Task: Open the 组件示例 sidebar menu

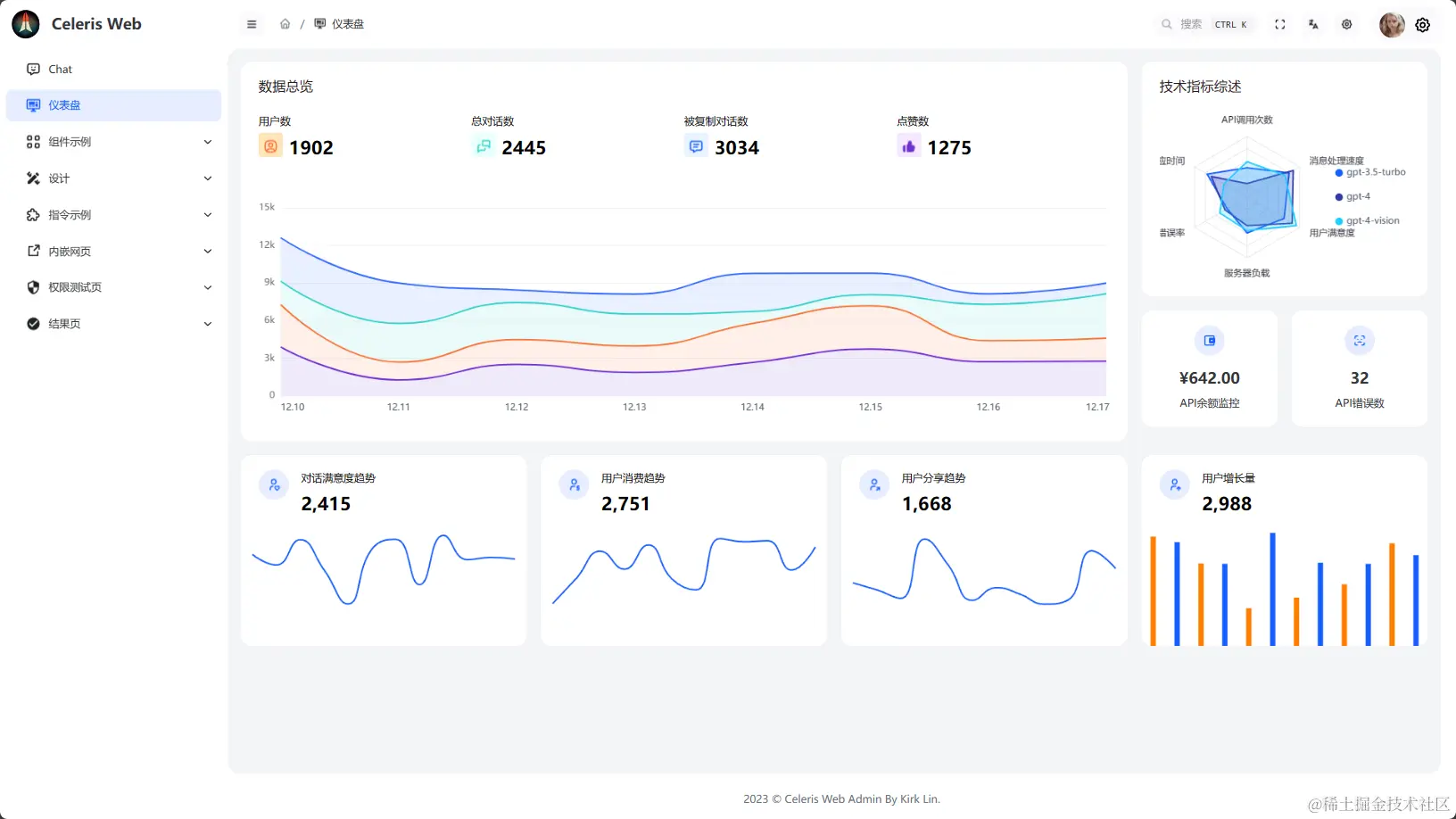Action: [113, 142]
